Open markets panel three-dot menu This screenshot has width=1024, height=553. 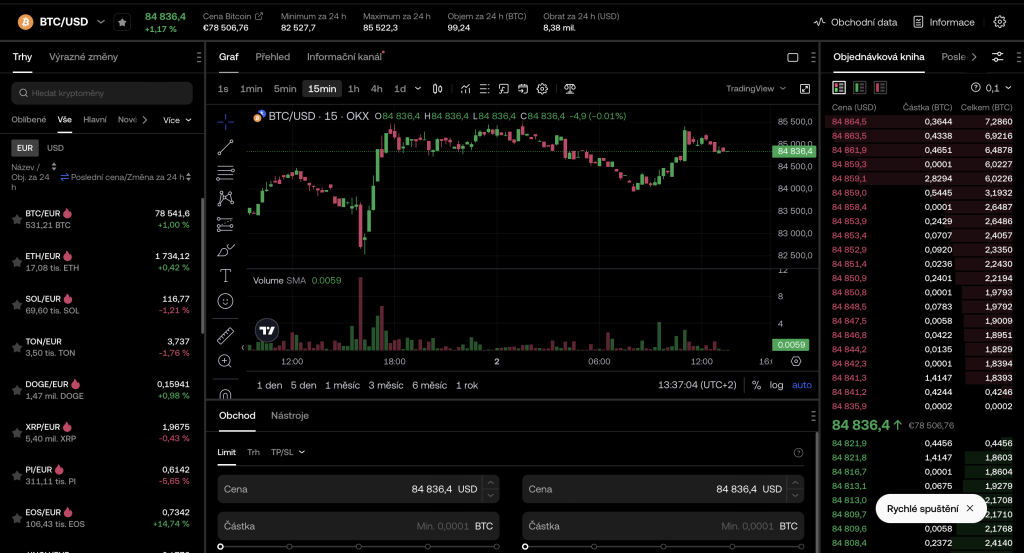[x=199, y=57]
